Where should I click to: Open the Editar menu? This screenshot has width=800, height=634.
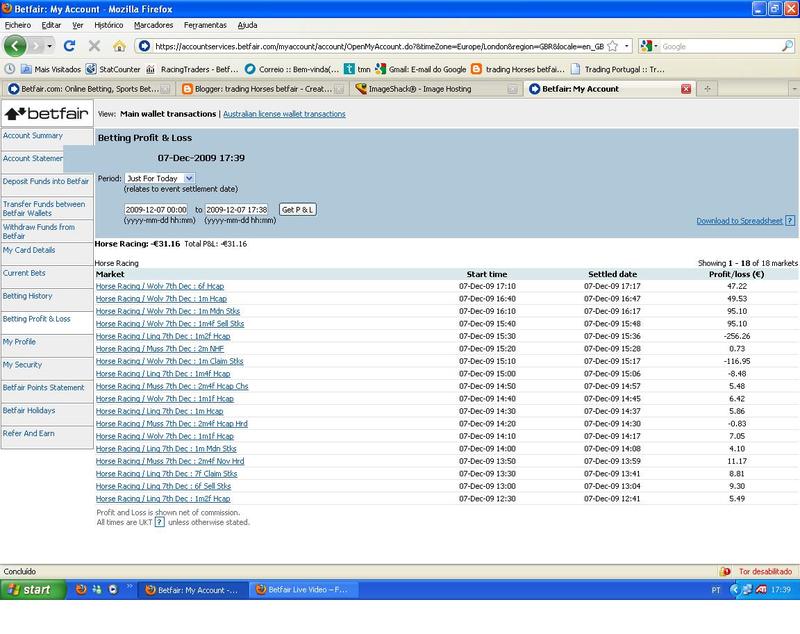click(x=51, y=25)
